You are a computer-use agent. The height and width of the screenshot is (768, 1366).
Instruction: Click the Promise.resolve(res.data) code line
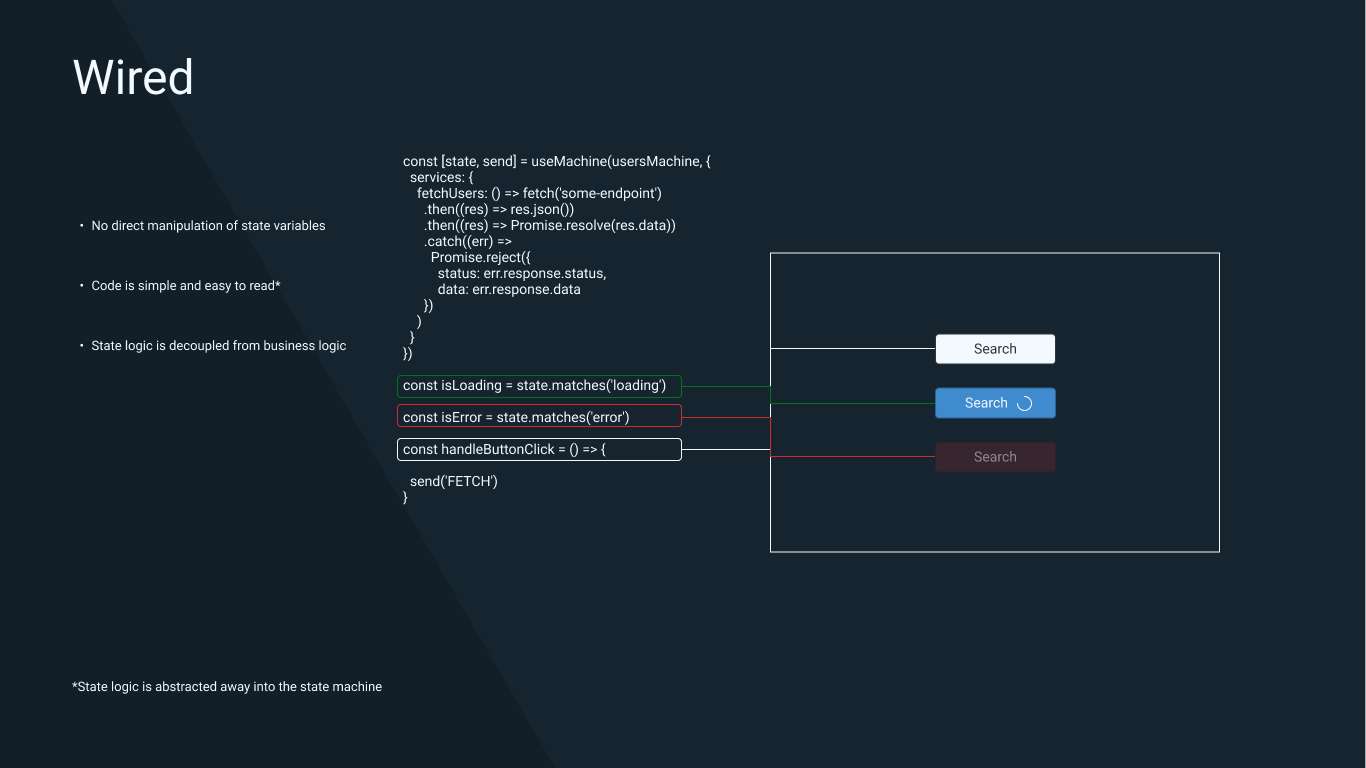(550, 225)
